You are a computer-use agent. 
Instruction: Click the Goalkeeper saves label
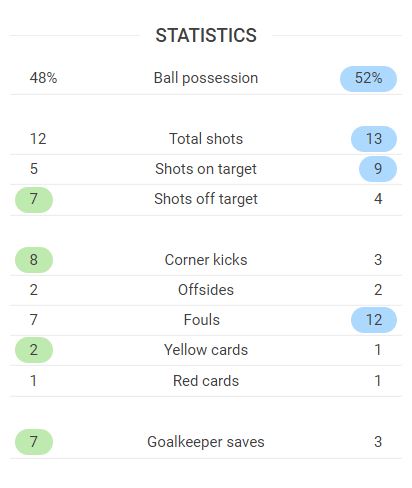[206, 442]
